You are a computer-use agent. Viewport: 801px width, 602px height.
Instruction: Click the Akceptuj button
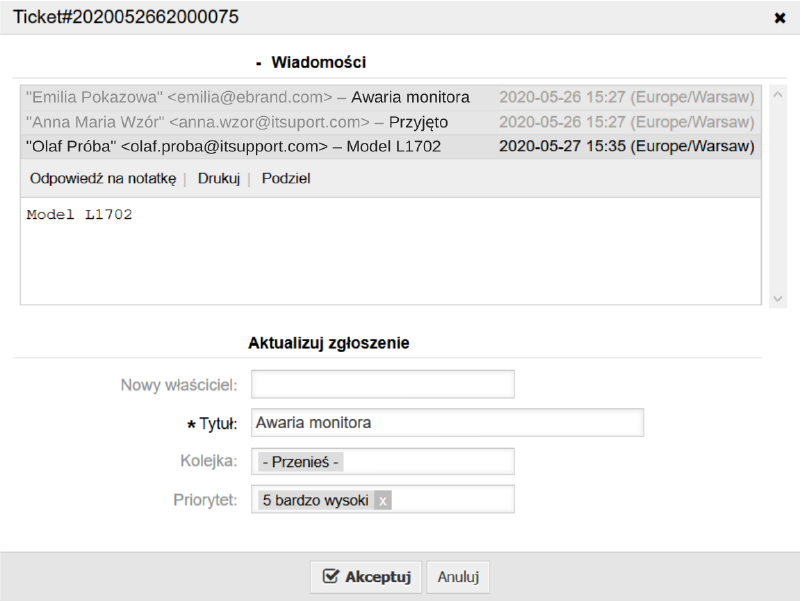[366, 577]
